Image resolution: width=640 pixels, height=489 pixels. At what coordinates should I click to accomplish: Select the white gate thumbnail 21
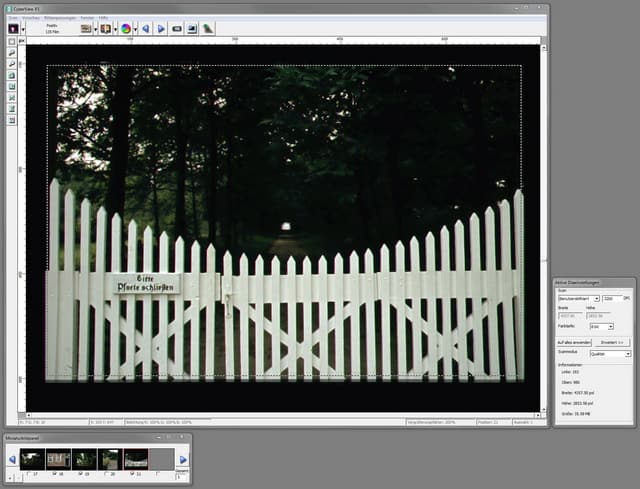pos(136,458)
